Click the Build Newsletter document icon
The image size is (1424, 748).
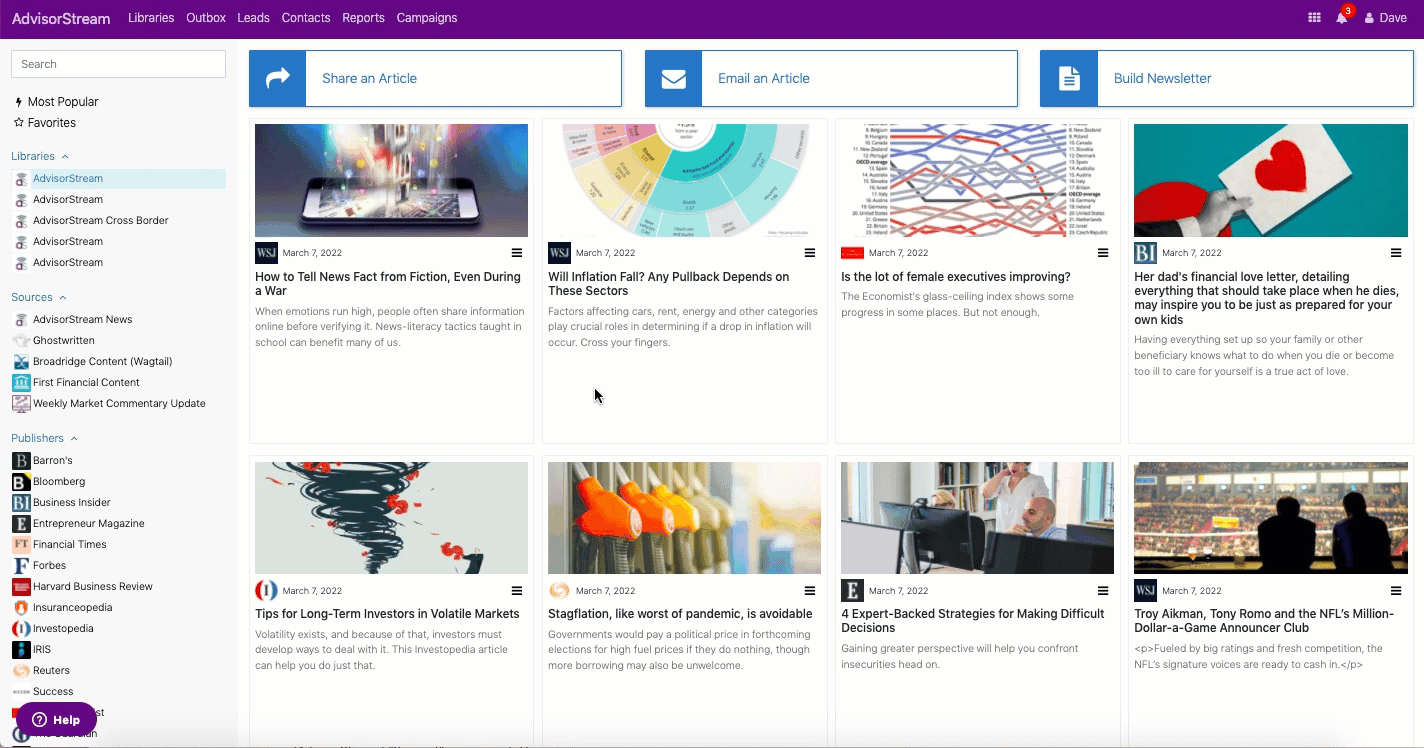click(x=1069, y=78)
